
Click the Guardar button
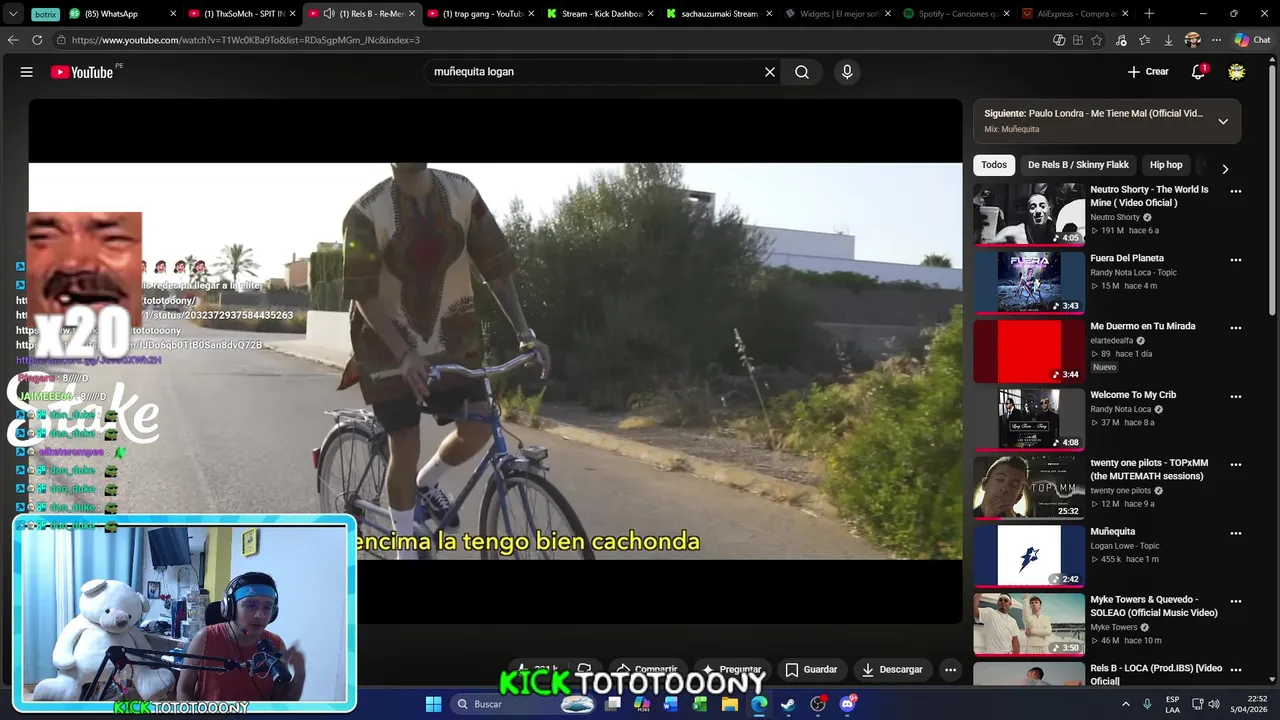(811, 670)
